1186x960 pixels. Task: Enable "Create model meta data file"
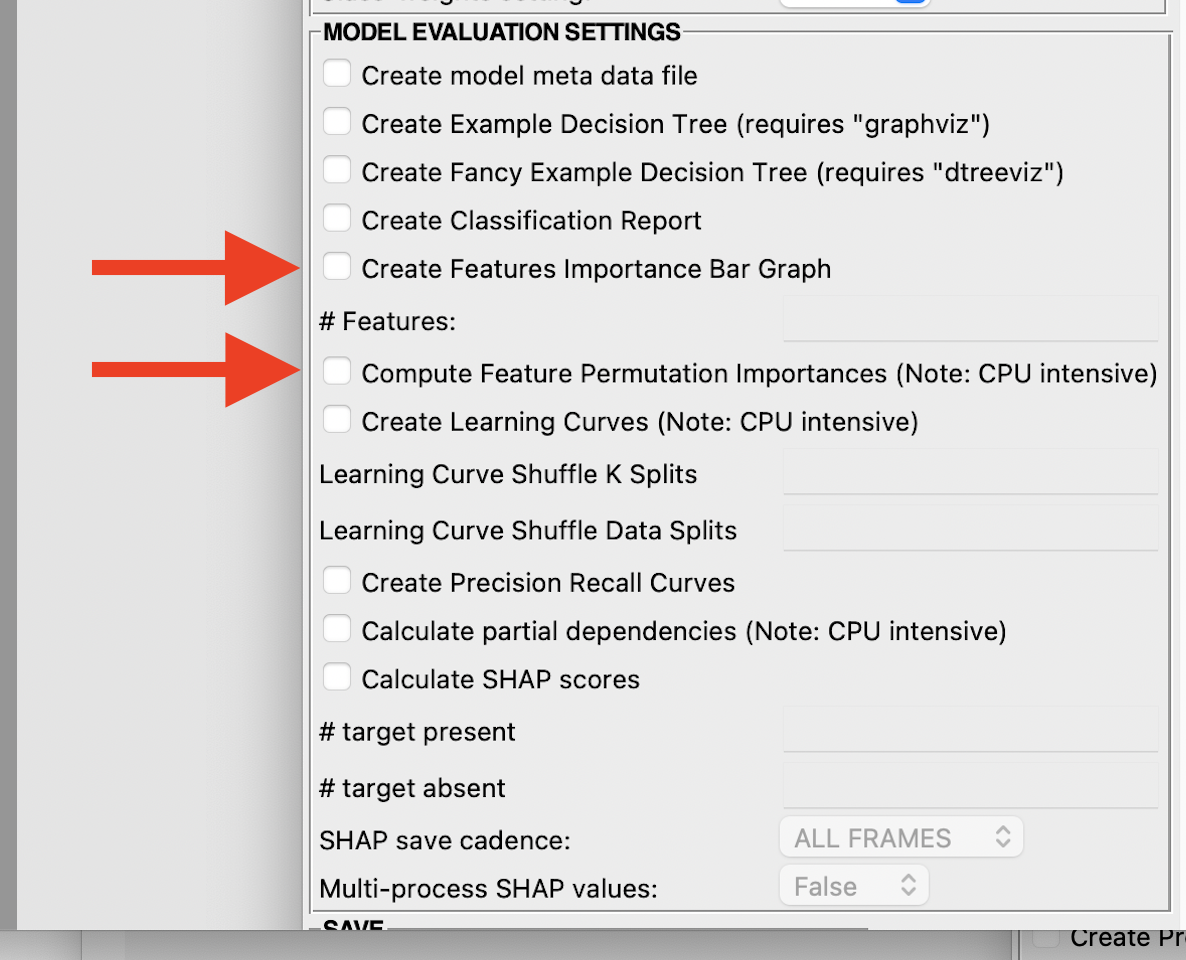(337, 72)
